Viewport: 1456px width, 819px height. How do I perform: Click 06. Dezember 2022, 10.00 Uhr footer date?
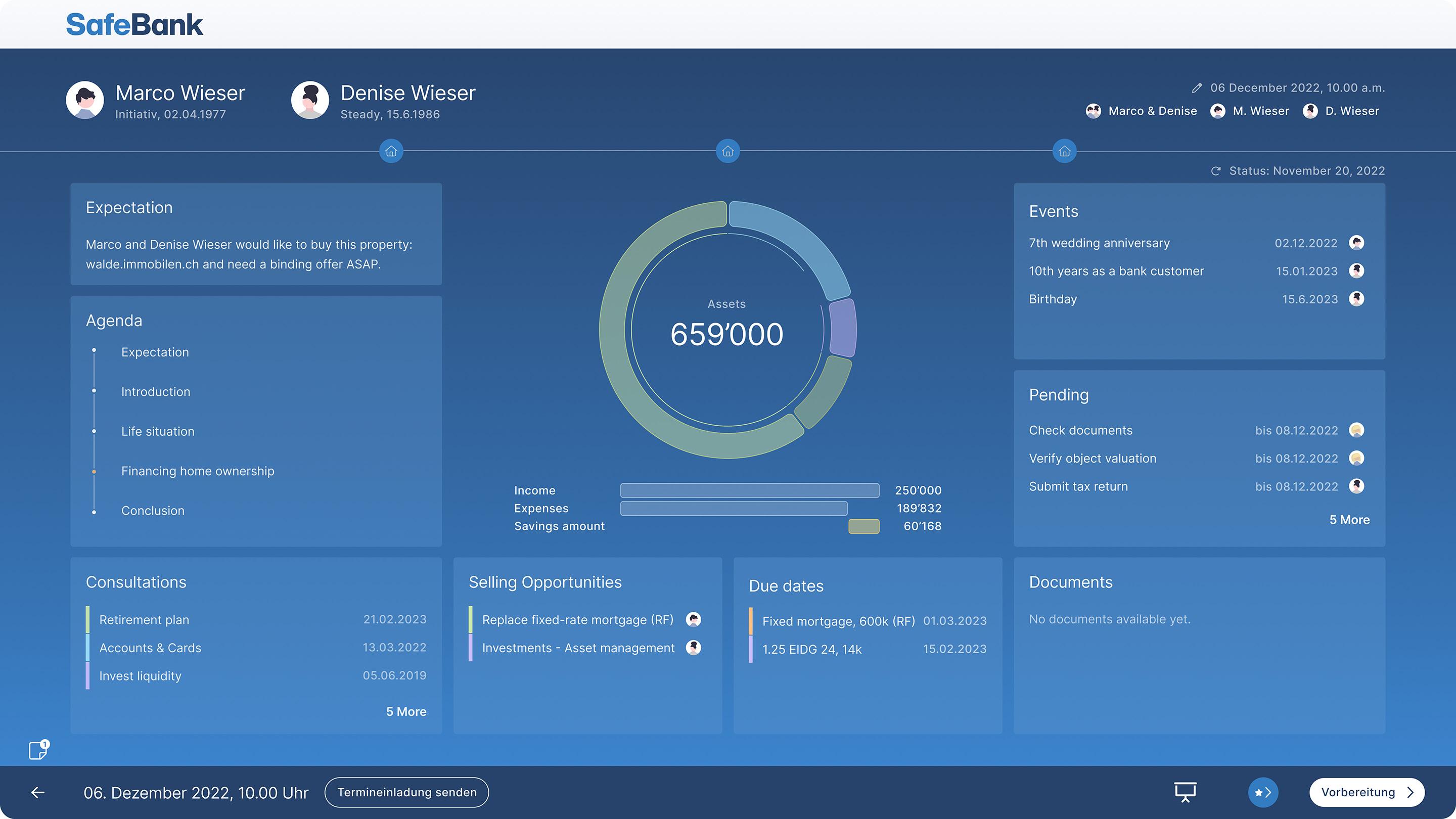click(196, 793)
